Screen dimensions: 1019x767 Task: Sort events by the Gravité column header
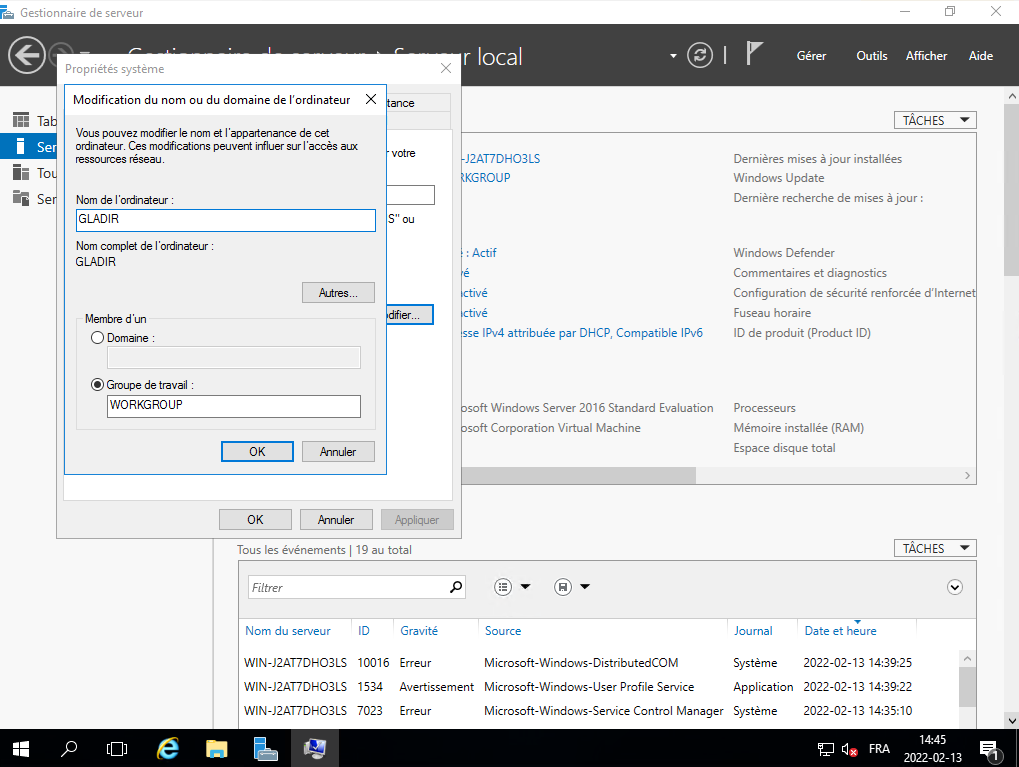(x=419, y=631)
